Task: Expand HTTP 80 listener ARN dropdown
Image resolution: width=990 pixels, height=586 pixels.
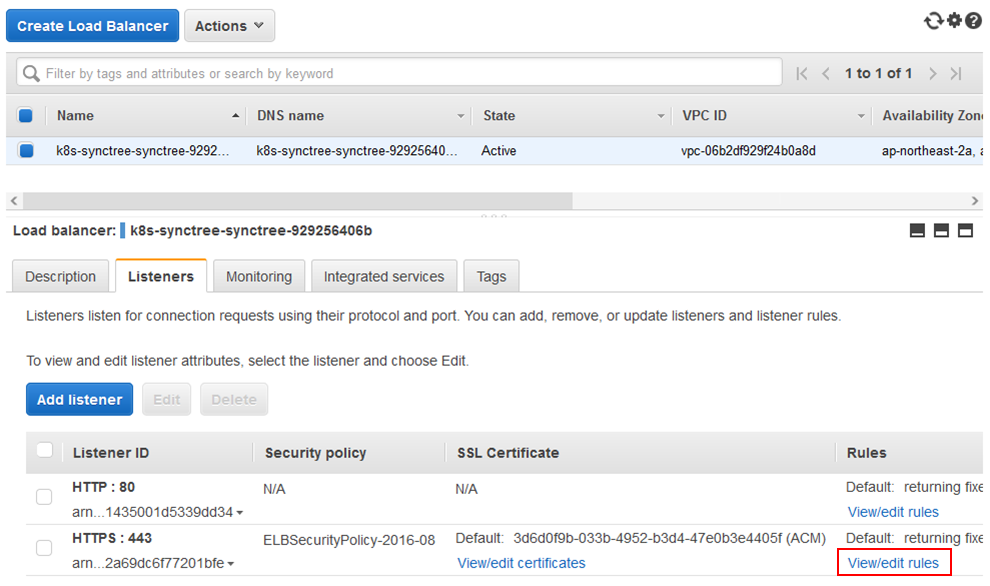Action: pos(240,513)
